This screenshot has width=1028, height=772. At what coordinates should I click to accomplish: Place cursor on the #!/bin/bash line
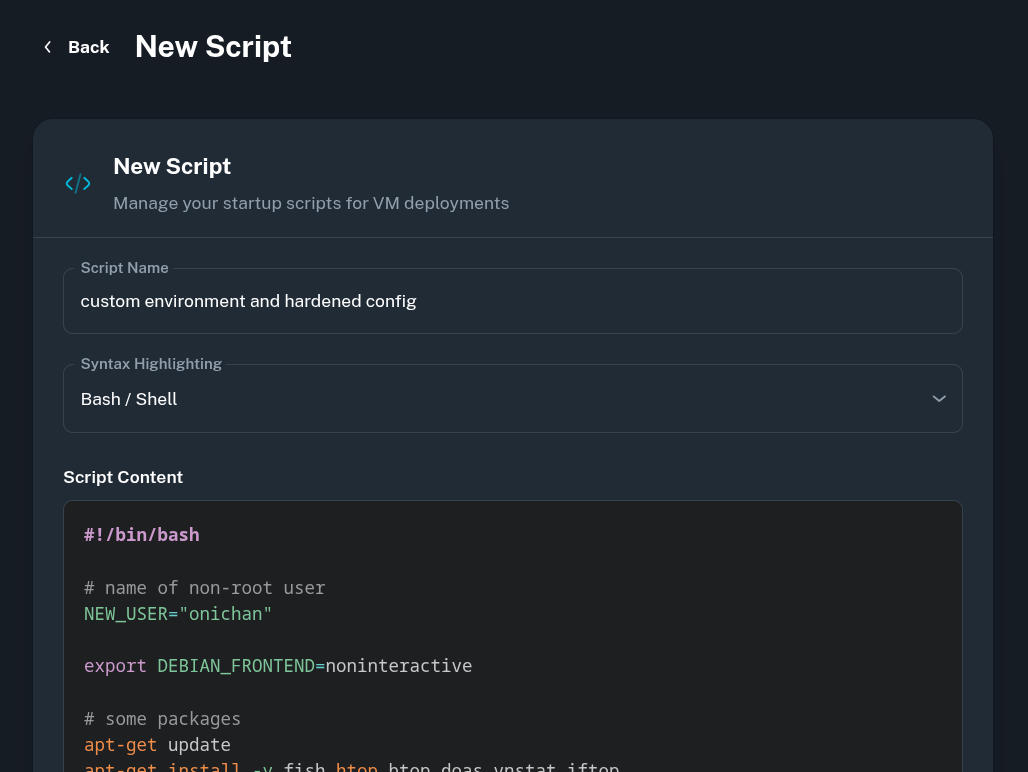click(x=142, y=535)
